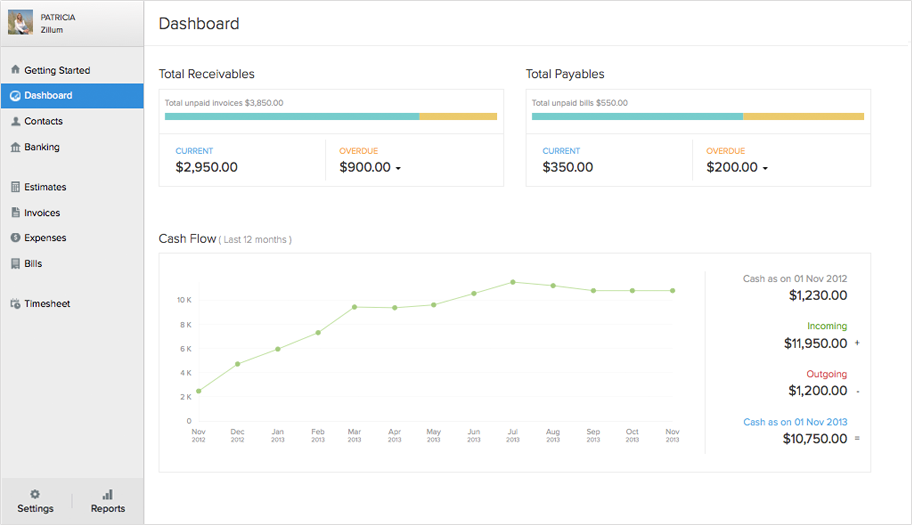Viewport: 912px width, 525px height.
Task: Click the Timesheet clock icon
Action: 15,304
